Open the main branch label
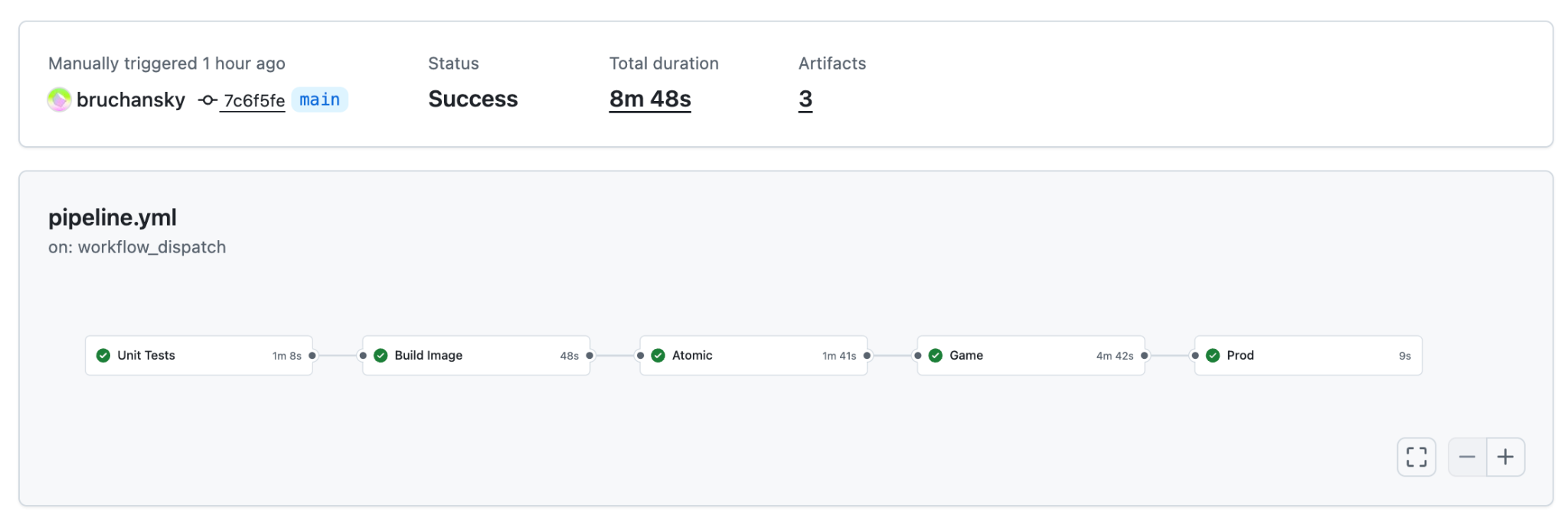This screenshot has width=1568, height=521. point(319,100)
